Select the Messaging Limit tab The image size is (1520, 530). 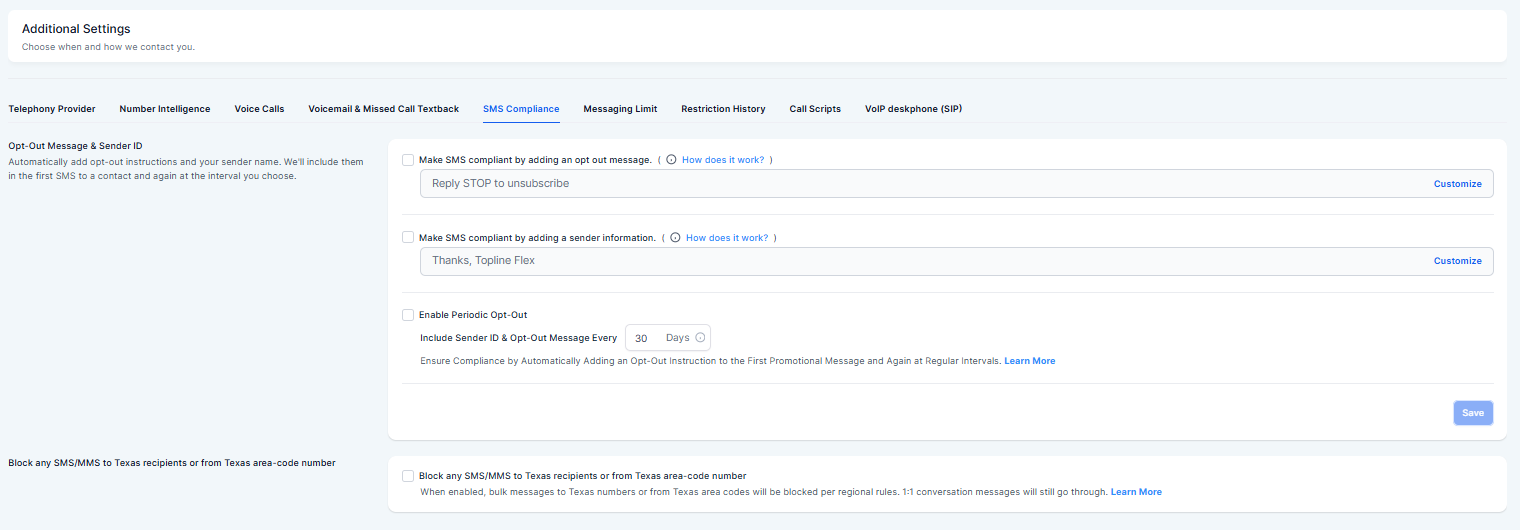pos(620,109)
